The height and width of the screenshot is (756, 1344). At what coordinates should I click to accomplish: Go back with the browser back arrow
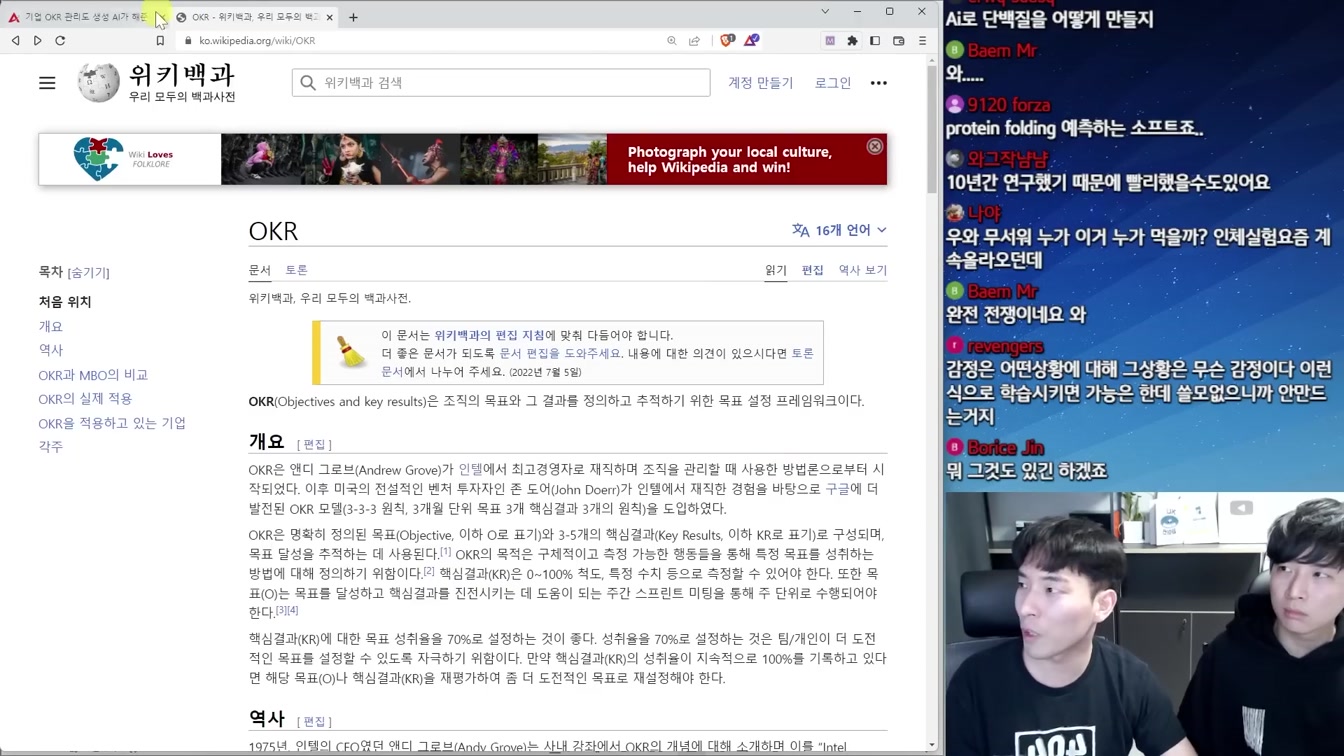pos(15,41)
